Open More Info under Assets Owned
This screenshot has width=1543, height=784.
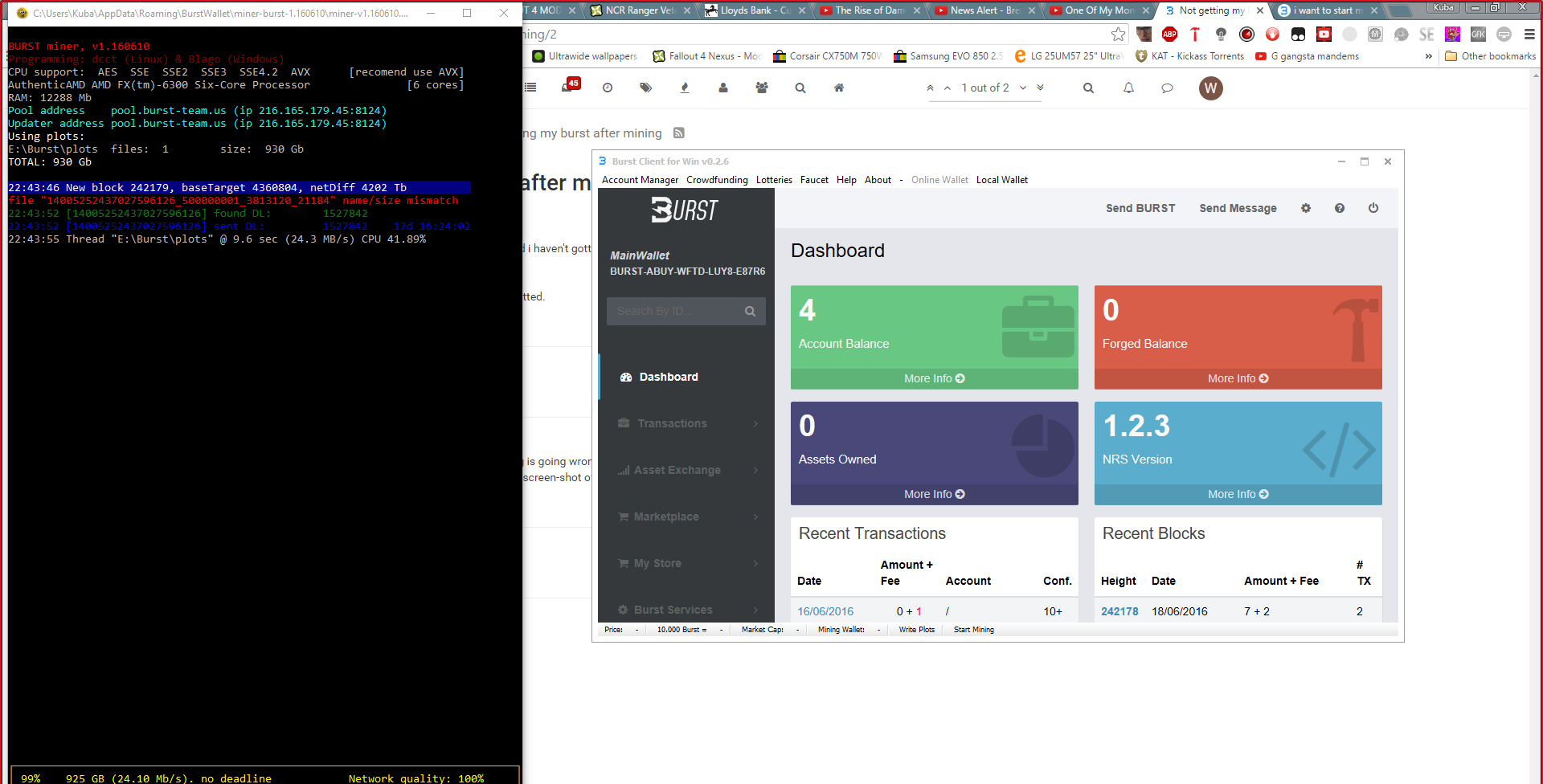coord(935,494)
